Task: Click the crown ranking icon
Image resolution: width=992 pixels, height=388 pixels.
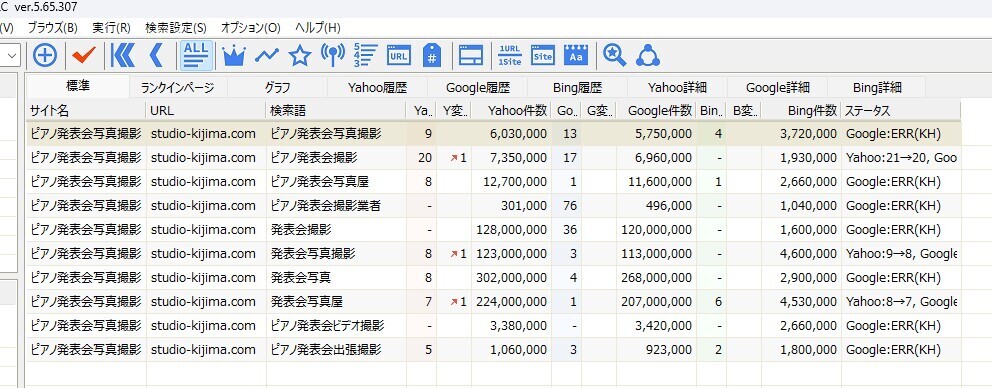Action: 233,55
